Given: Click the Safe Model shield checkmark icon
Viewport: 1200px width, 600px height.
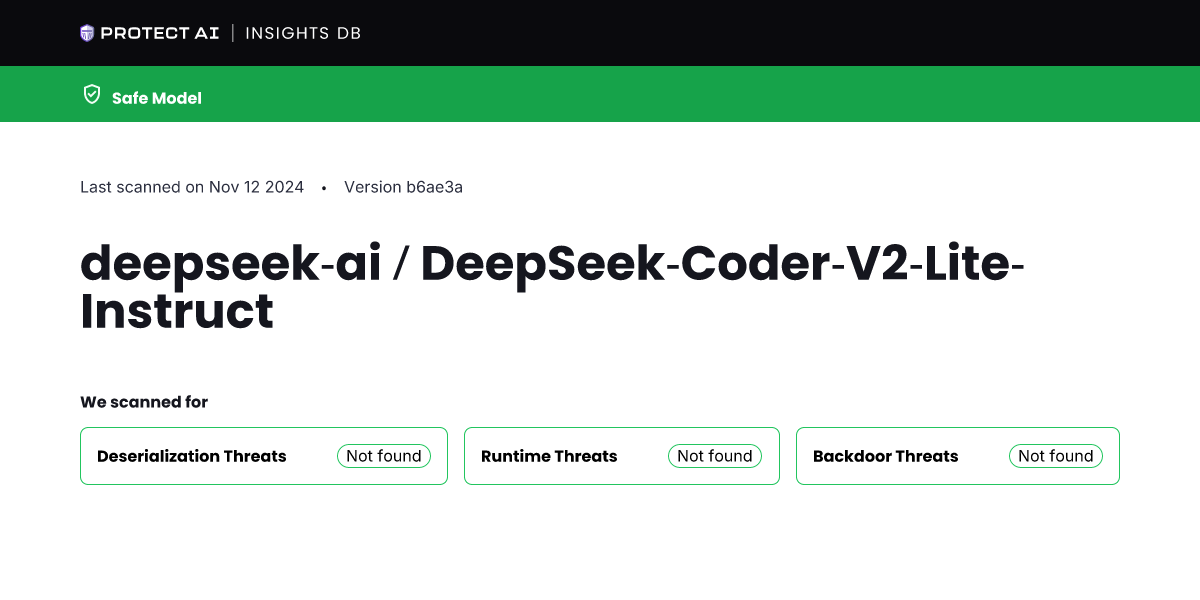Looking at the screenshot, I should [x=92, y=95].
